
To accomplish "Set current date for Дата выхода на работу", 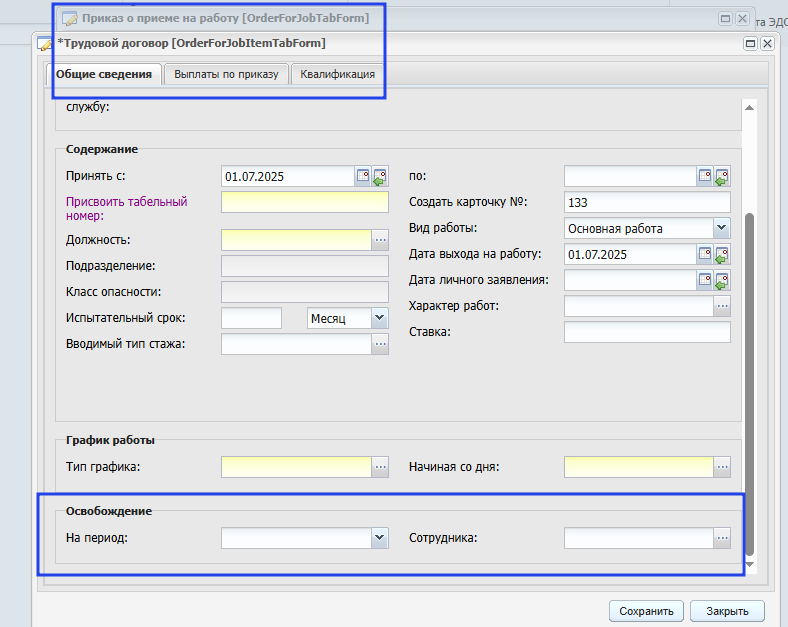I will coord(722,254).
